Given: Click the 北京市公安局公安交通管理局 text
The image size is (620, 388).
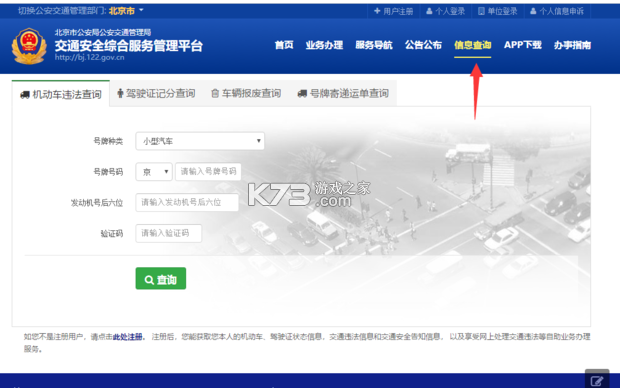Looking at the screenshot, I should pos(103,32).
